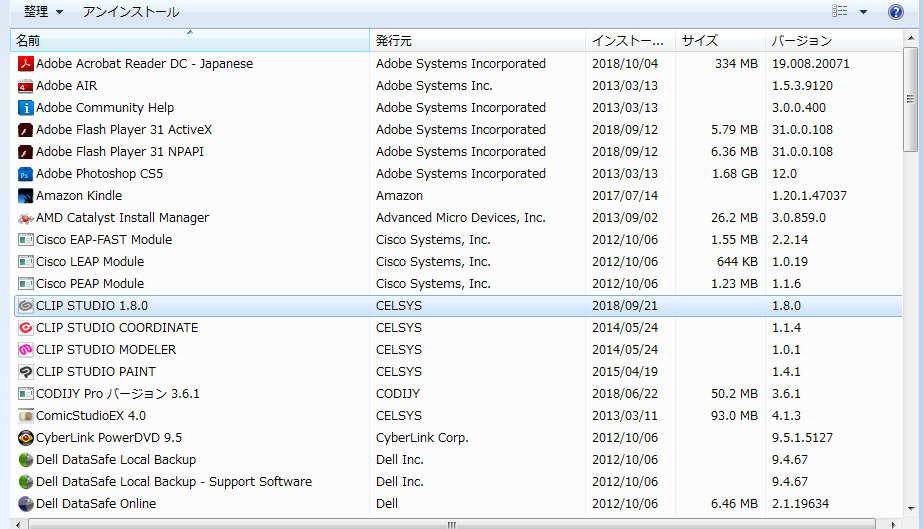Open the help question mark button
This screenshot has height=529, width=923.
[896, 12]
